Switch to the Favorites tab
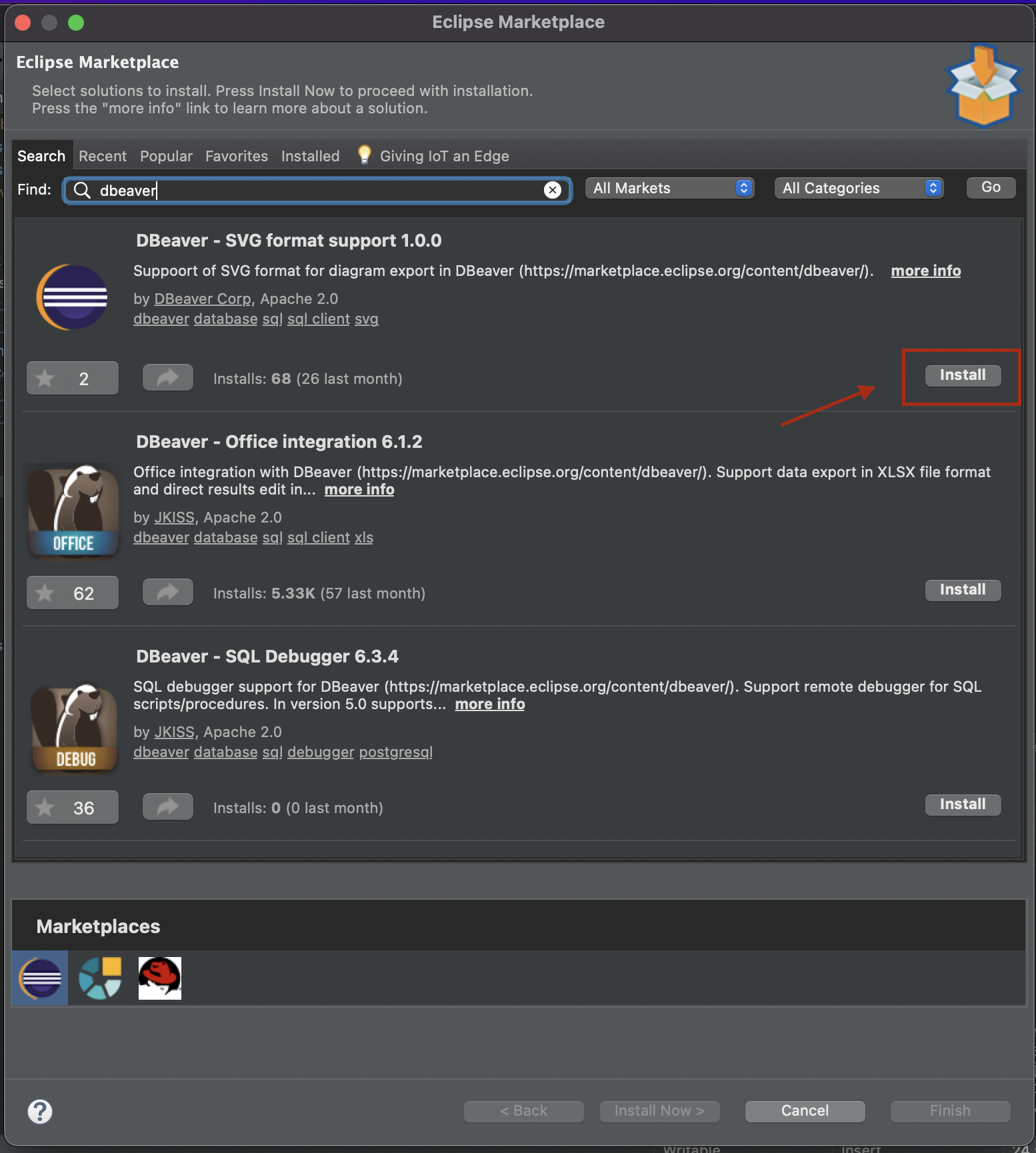This screenshot has height=1153, width=1036. [x=237, y=156]
